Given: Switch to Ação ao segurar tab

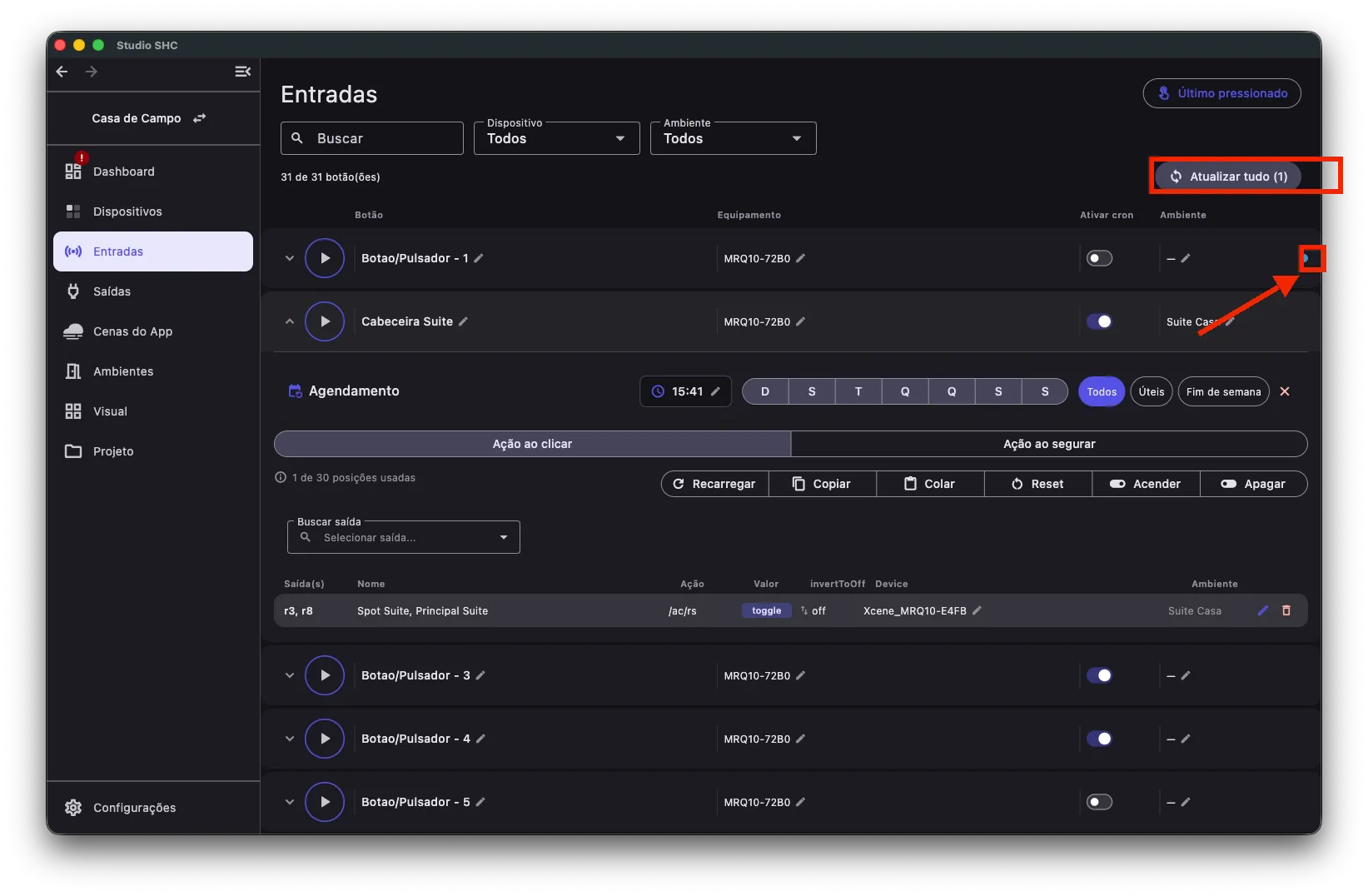Looking at the screenshot, I should click(1049, 444).
